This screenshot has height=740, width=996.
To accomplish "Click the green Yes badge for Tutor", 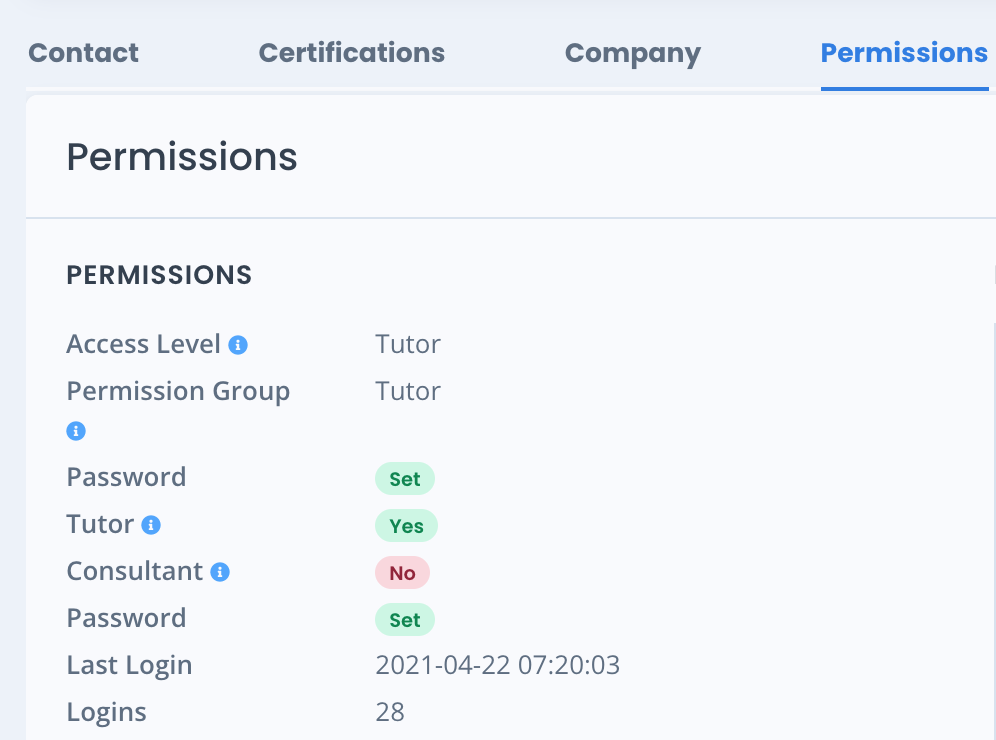I will click(x=406, y=526).
